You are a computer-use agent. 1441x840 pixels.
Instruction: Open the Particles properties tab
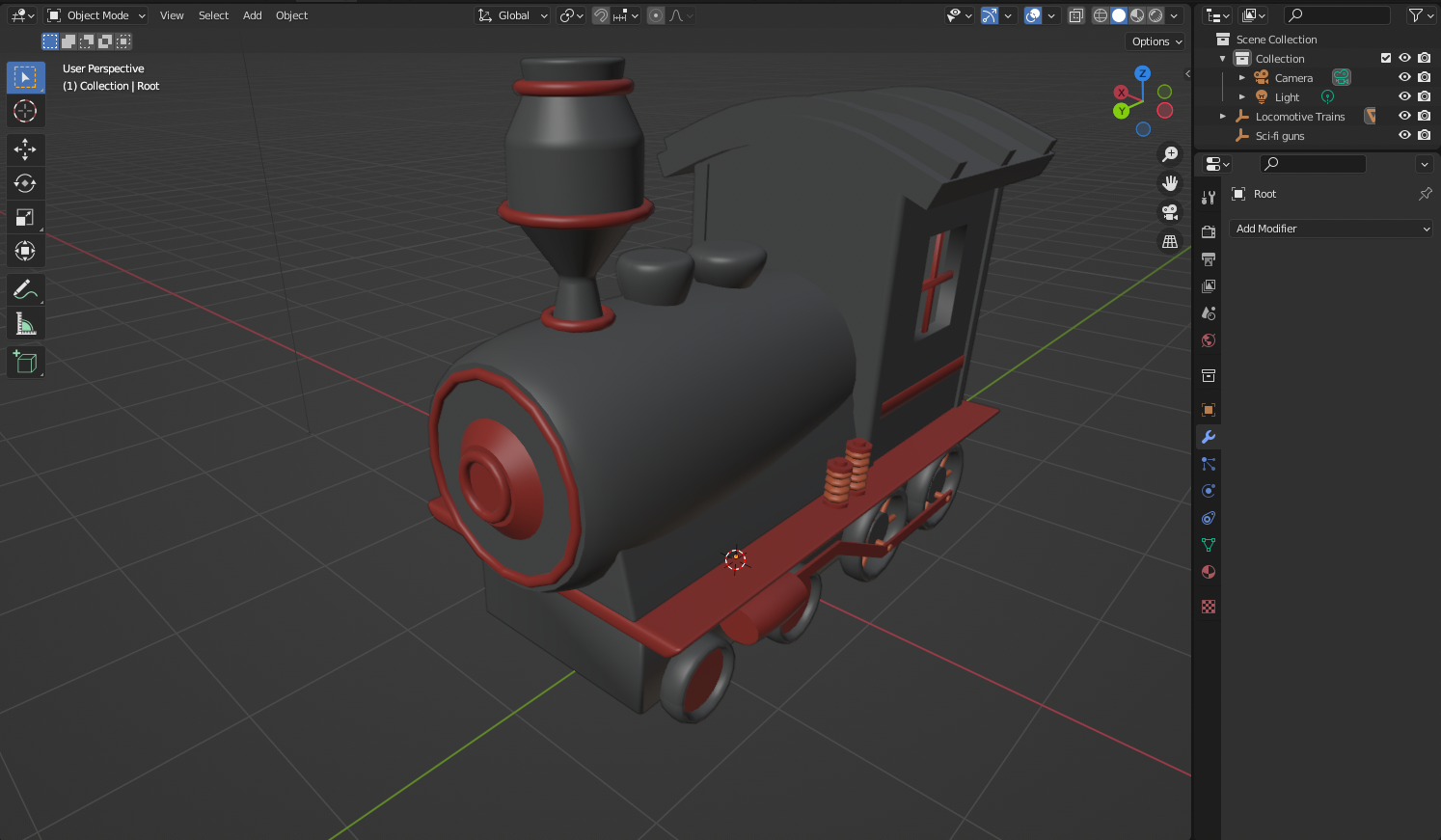[1209, 464]
